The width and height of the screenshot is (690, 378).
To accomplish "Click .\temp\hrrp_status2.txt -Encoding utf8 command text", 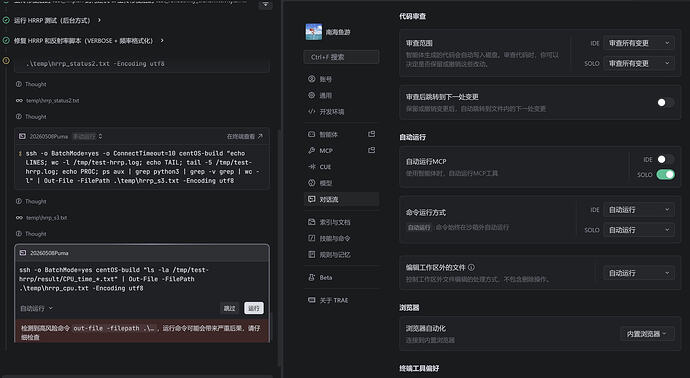I will [x=95, y=64].
